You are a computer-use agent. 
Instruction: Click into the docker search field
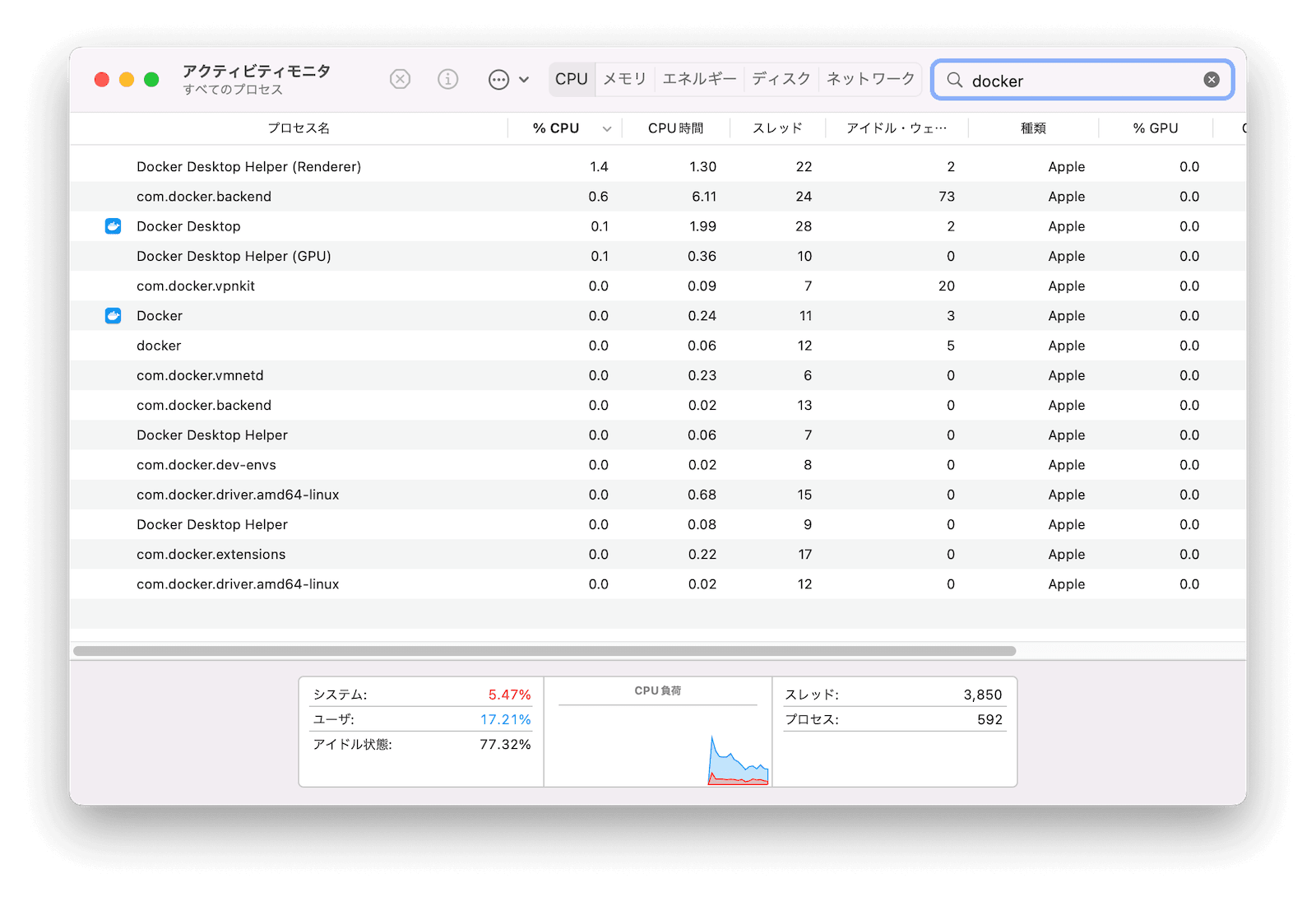pyautogui.click(x=1082, y=80)
